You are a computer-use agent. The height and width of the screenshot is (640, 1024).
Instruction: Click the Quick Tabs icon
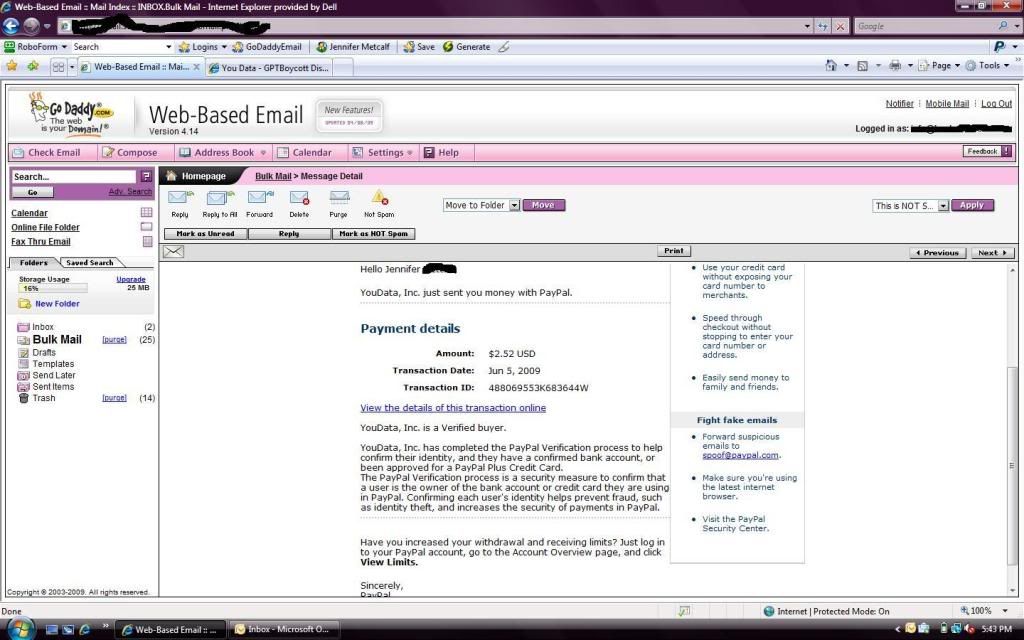[x=58, y=67]
